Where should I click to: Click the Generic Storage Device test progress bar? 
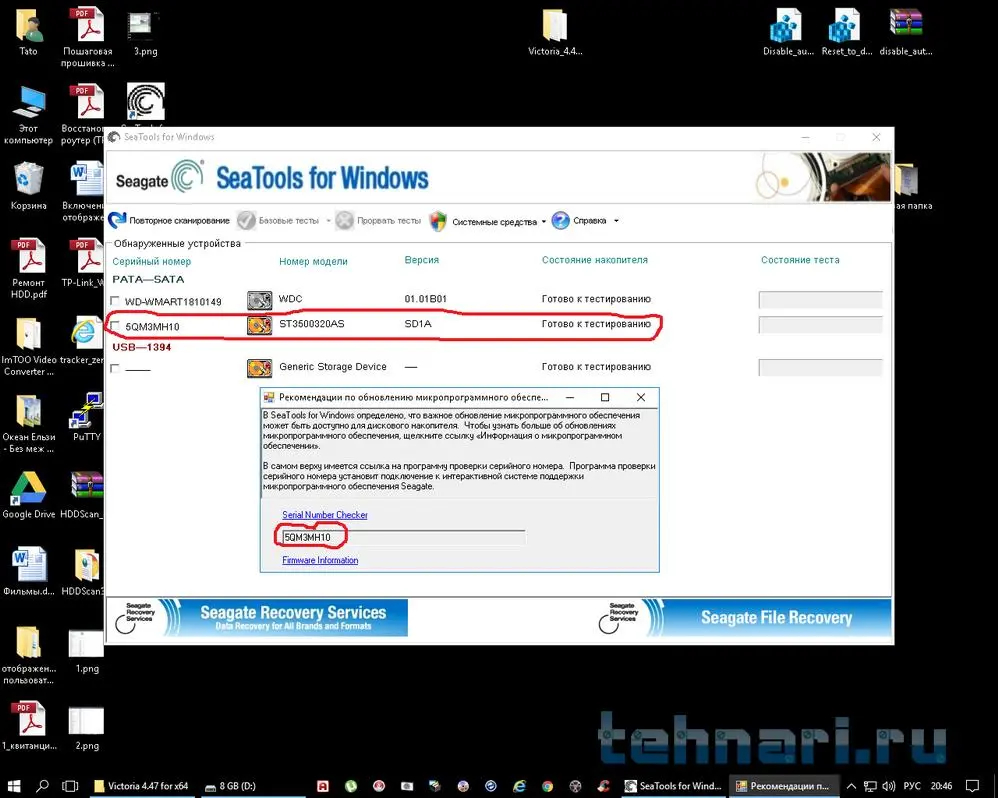820,368
